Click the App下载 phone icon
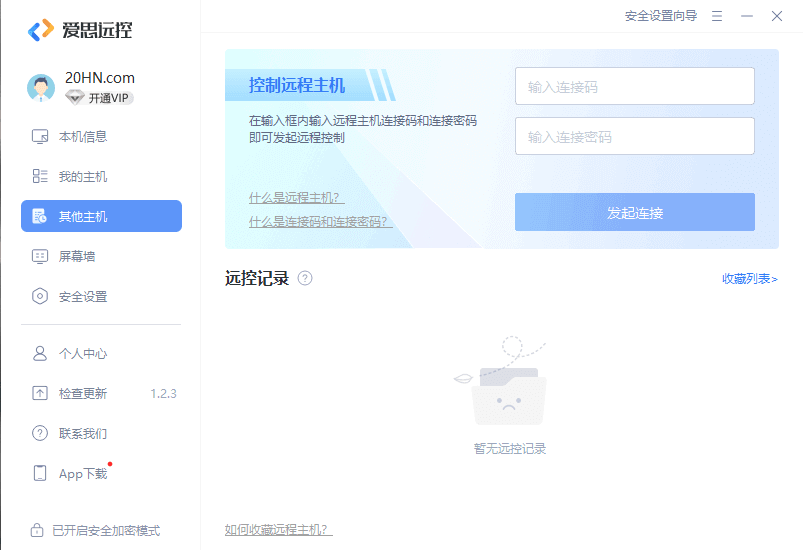The image size is (803, 550). point(40,474)
